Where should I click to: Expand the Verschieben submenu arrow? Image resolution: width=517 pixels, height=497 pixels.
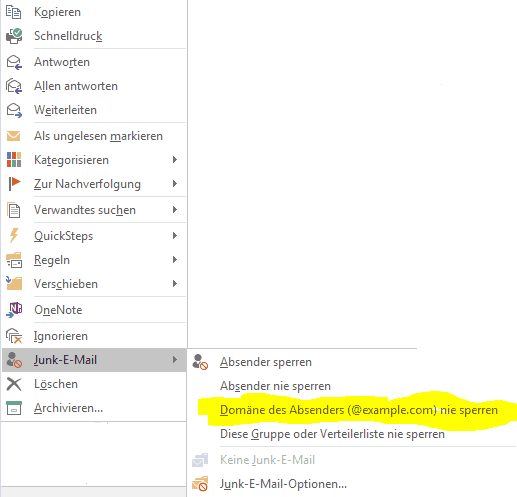tap(175, 284)
